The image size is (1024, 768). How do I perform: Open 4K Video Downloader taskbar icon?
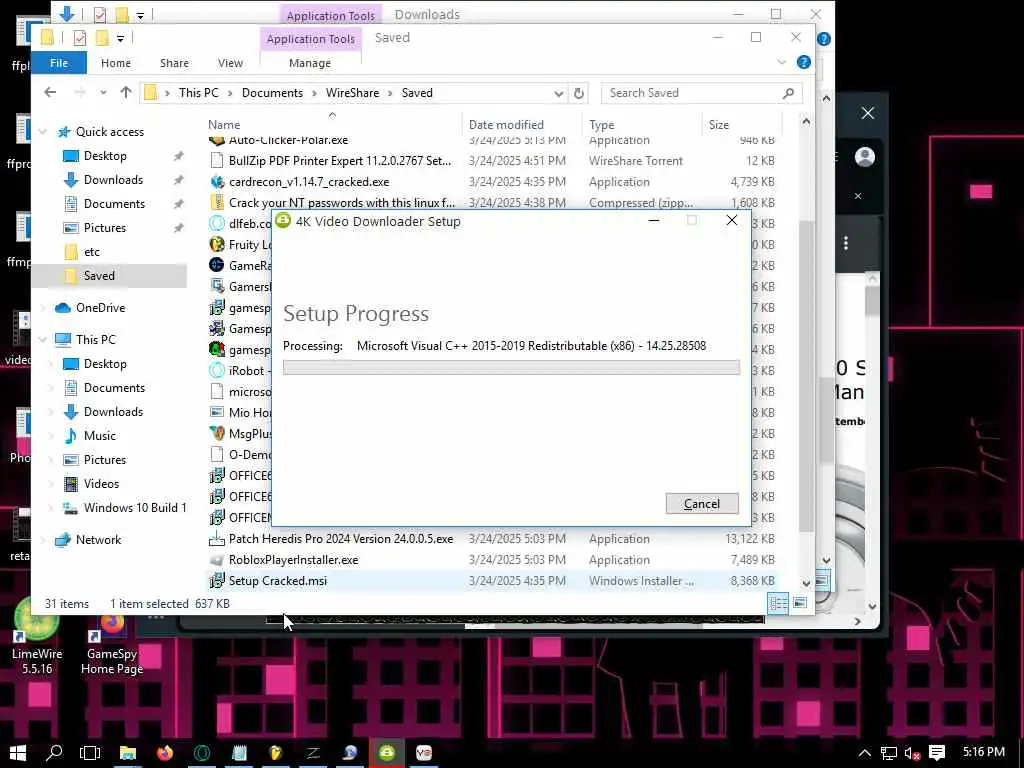387,753
